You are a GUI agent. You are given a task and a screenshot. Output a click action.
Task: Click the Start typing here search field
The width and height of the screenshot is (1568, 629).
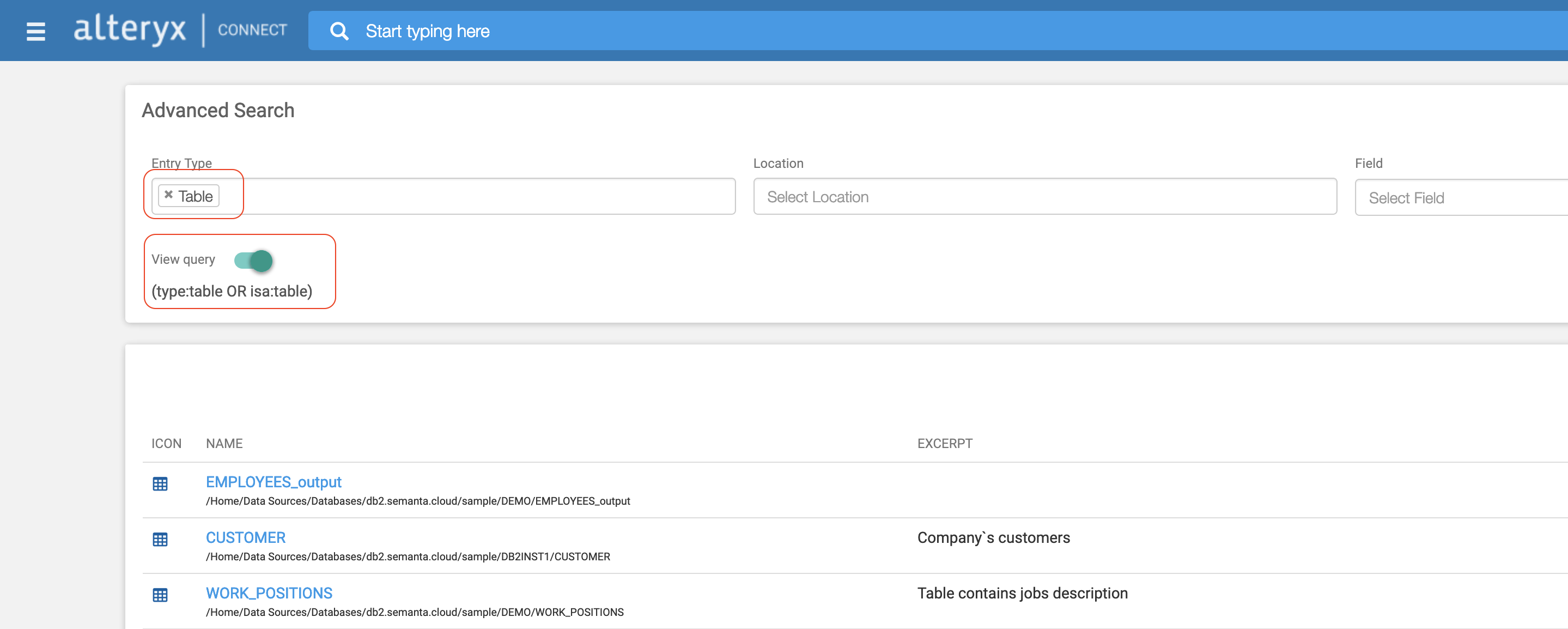pos(548,31)
